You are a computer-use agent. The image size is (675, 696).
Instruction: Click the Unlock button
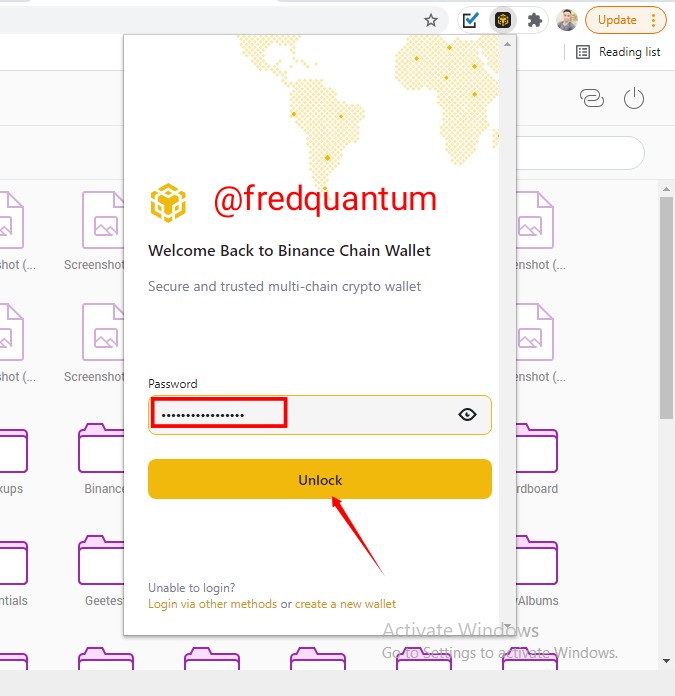point(320,479)
